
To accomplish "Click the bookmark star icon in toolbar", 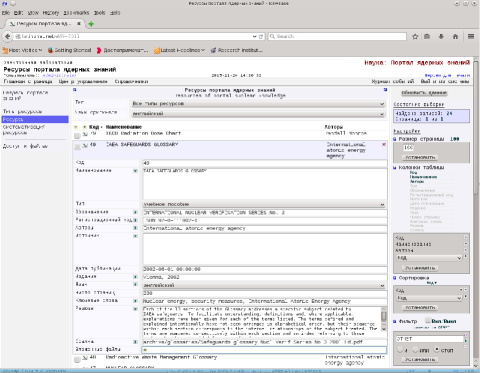I will 415,37.
